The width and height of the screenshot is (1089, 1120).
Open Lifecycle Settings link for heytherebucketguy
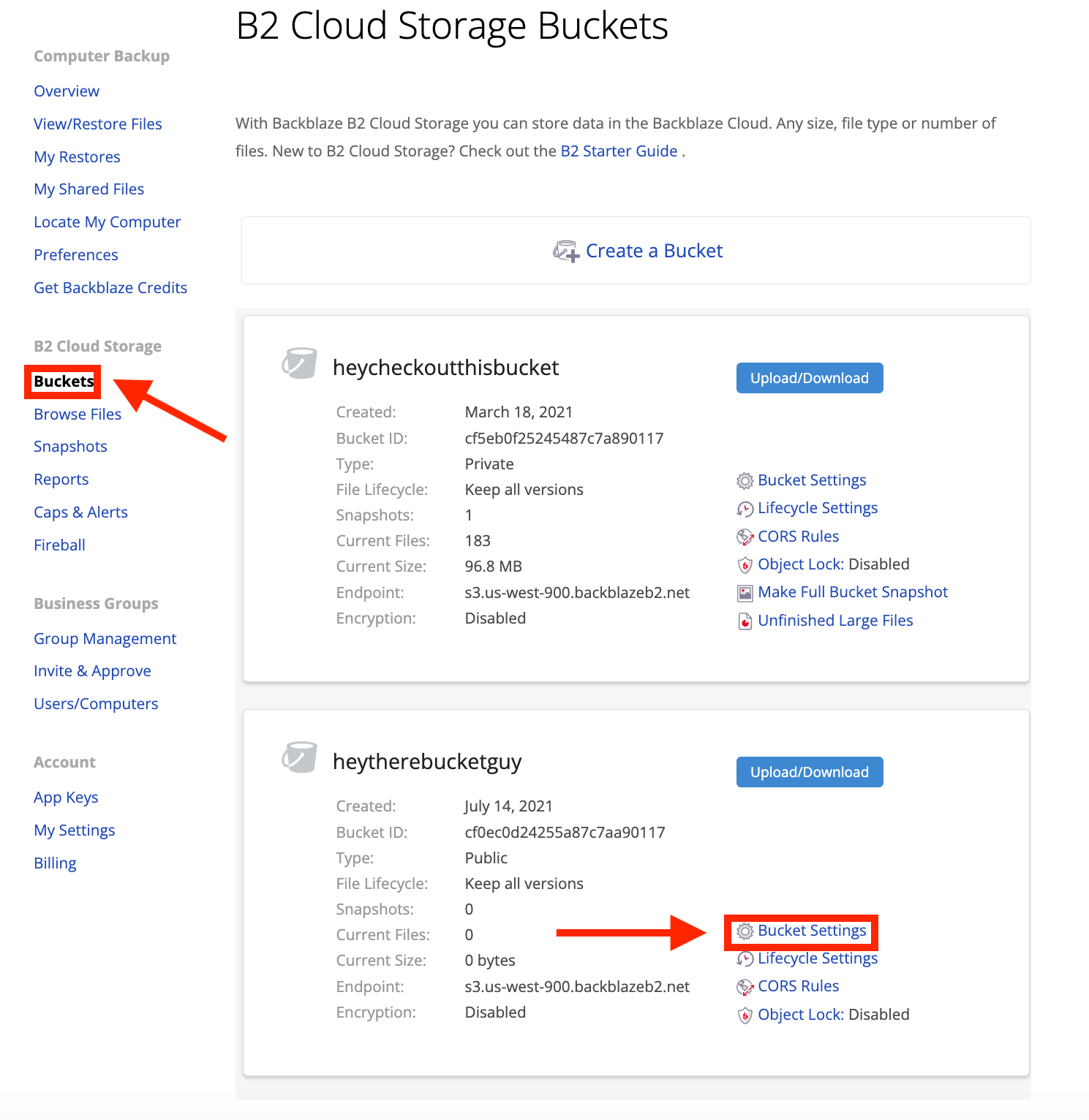click(x=818, y=958)
